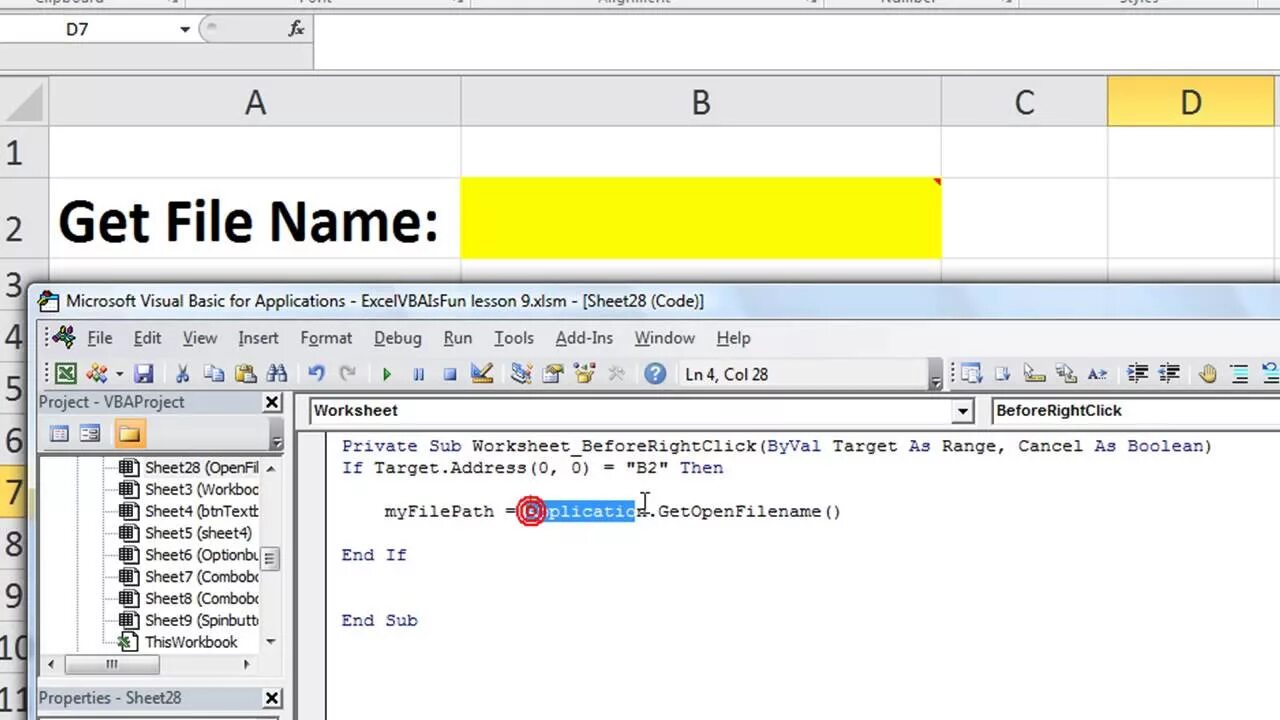Image resolution: width=1280 pixels, height=720 pixels.
Task: Open the Project Explorer icon
Action: click(520, 374)
